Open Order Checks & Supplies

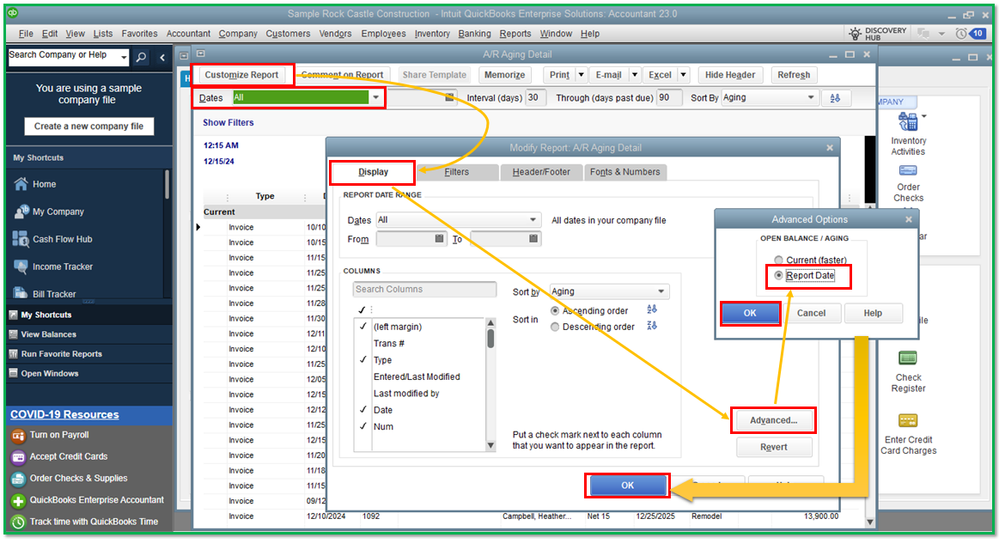(78, 478)
